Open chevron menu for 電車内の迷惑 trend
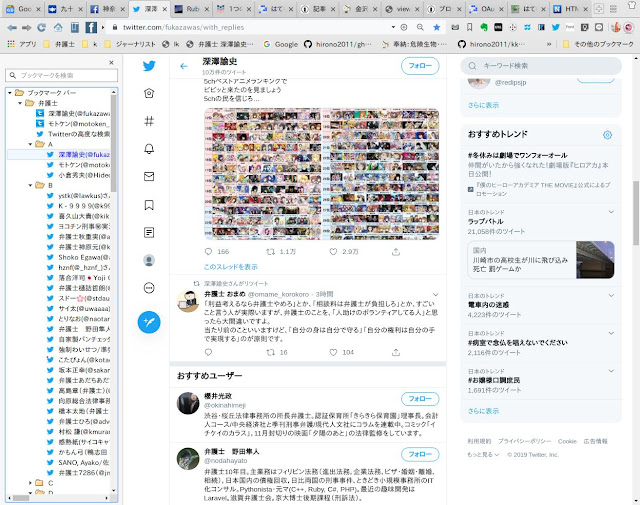This screenshot has height=505, width=640. click(x=611, y=295)
